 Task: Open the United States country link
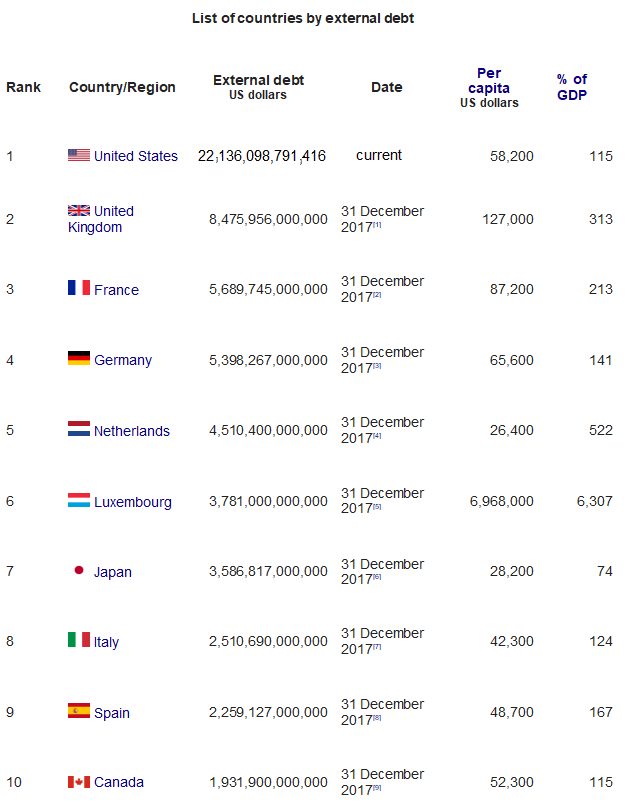click(x=136, y=156)
